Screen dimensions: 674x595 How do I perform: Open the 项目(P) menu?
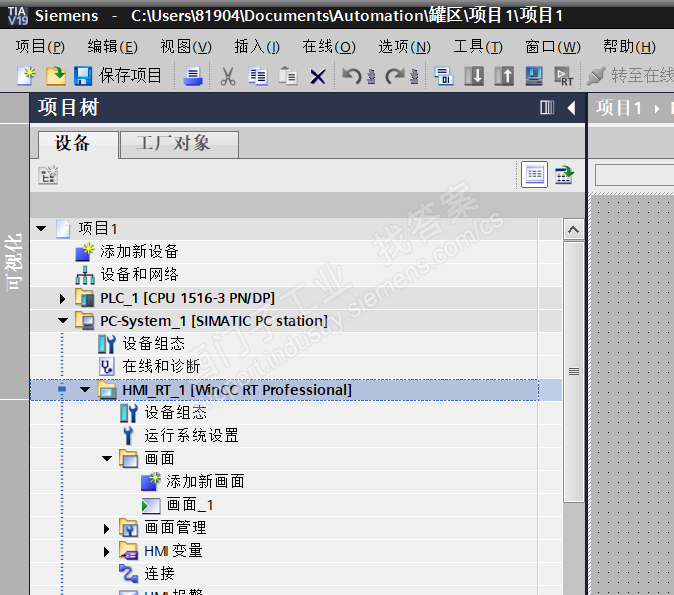click(x=40, y=46)
